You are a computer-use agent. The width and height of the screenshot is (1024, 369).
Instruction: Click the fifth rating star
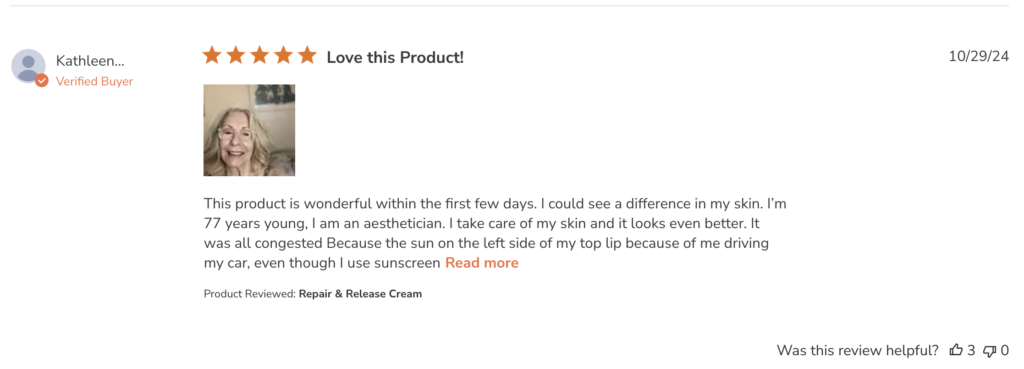point(307,56)
